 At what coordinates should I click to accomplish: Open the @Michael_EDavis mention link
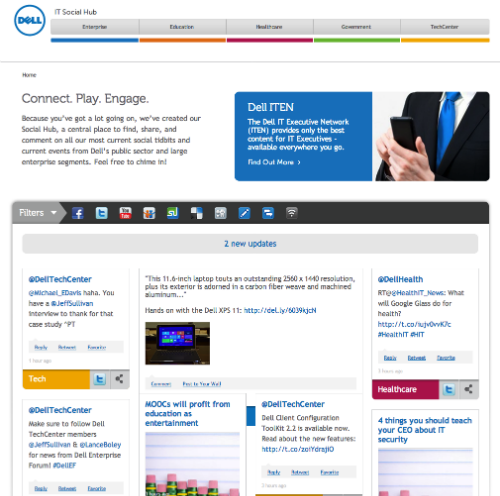[55, 293]
